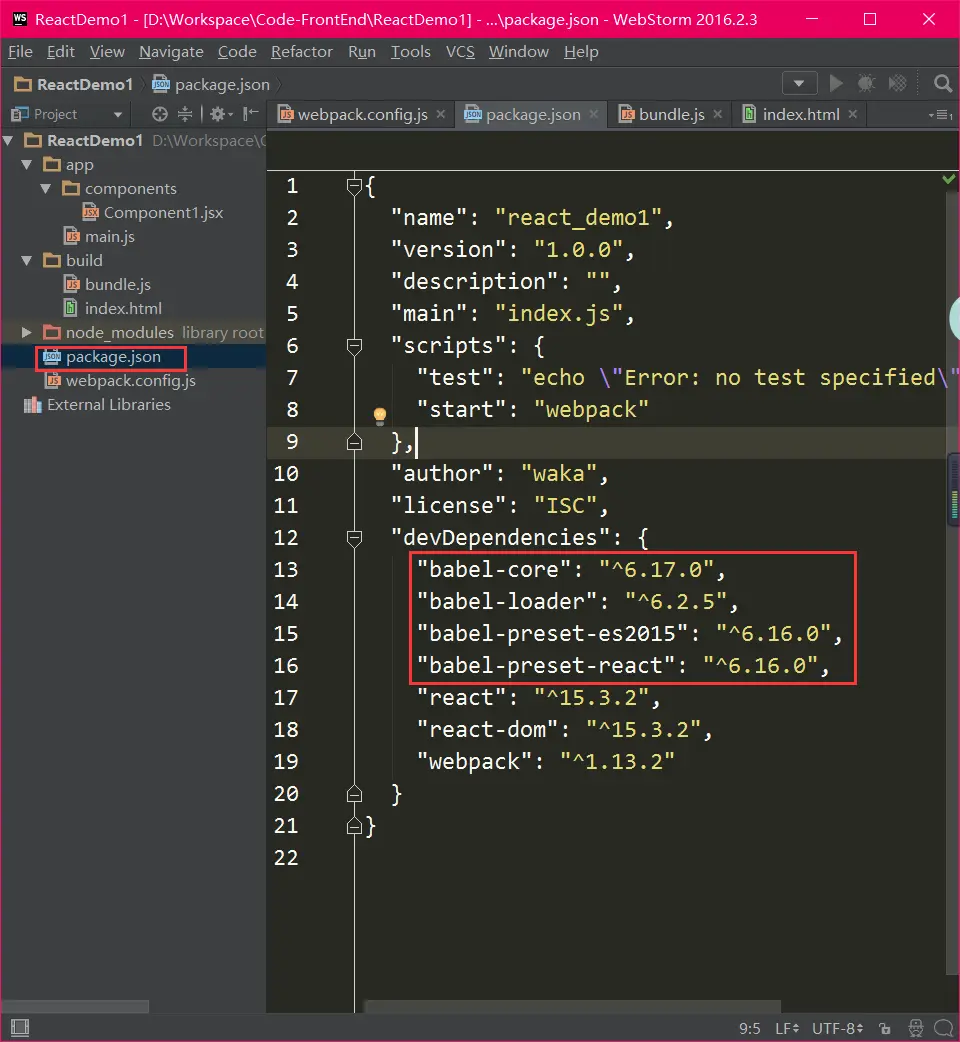Image resolution: width=960 pixels, height=1042 pixels.
Task: Click package.json breadcrumb in navigation bar
Action: point(211,84)
